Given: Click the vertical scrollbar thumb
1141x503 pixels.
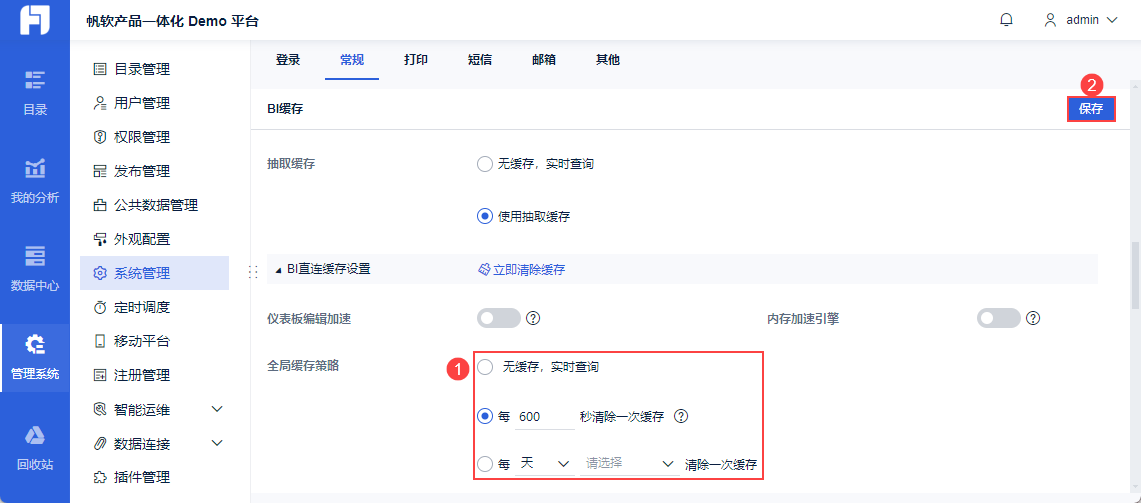Looking at the screenshot, I should click(x=1134, y=273).
